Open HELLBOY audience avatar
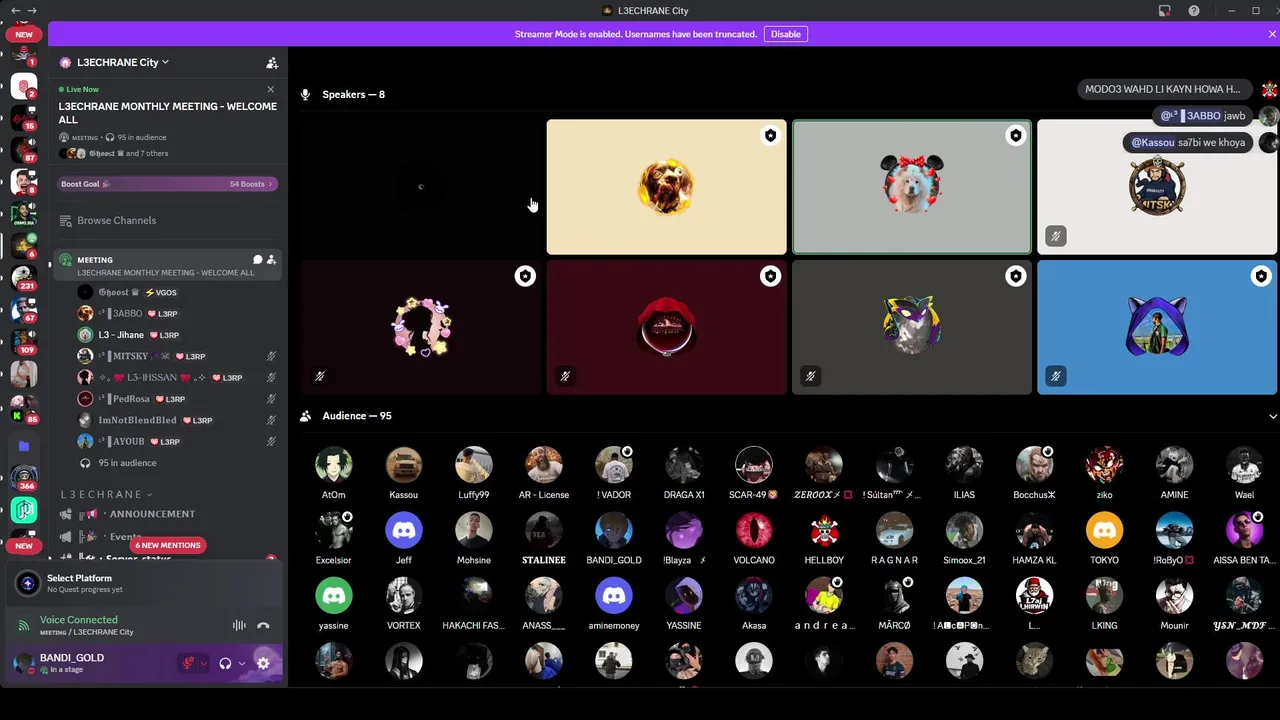Viewport: 1280px width, 720px height. (824, 530)
